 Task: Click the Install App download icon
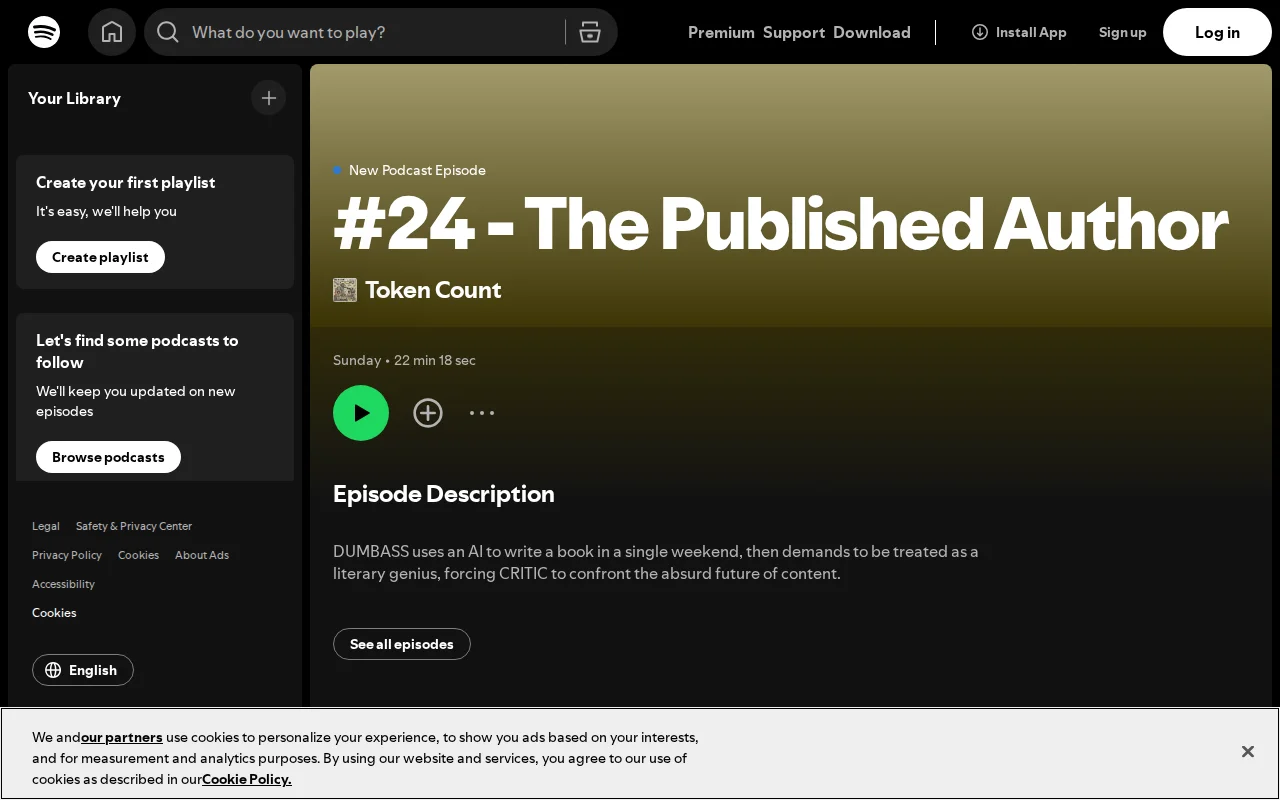[x=980, y=32]
